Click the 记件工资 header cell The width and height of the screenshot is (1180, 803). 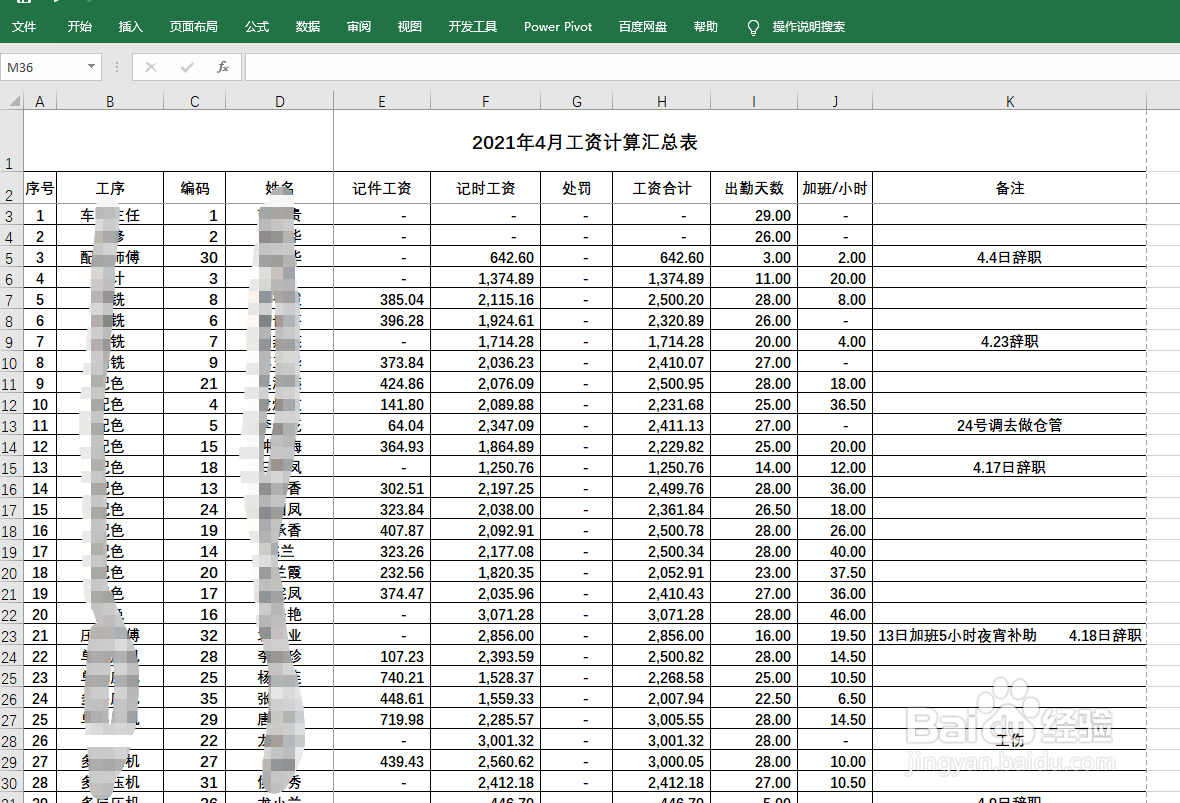[x=382, y=188]
